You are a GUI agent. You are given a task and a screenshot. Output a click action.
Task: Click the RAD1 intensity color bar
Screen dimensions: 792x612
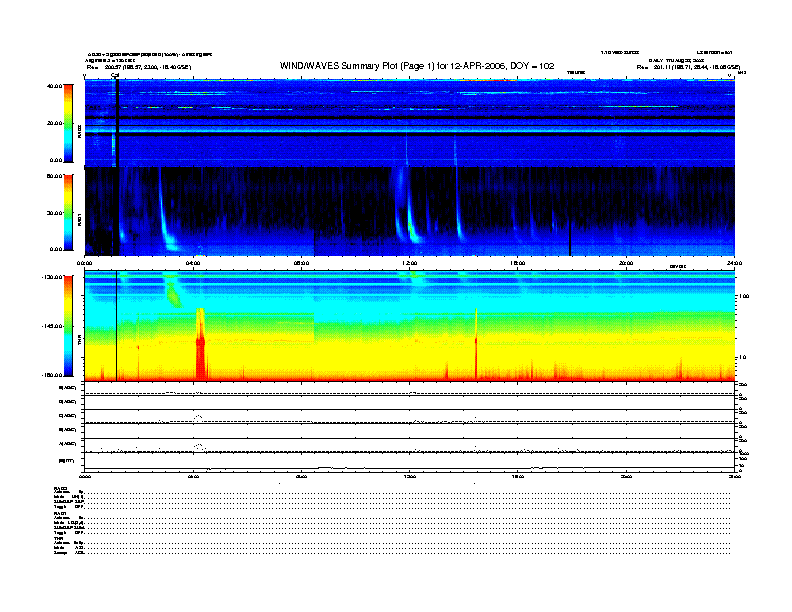68,213
